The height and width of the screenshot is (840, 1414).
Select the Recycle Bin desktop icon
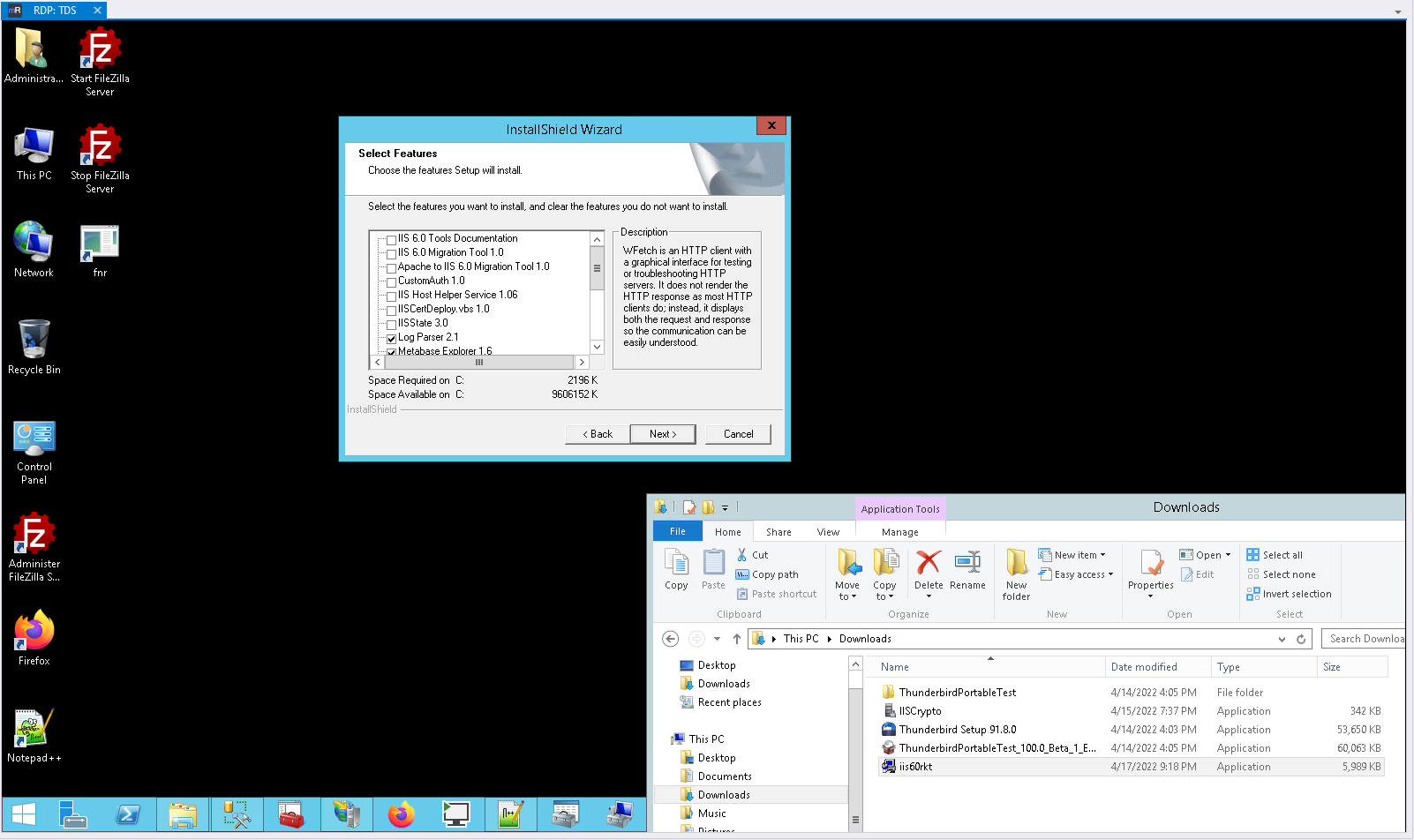coord(34,347)
